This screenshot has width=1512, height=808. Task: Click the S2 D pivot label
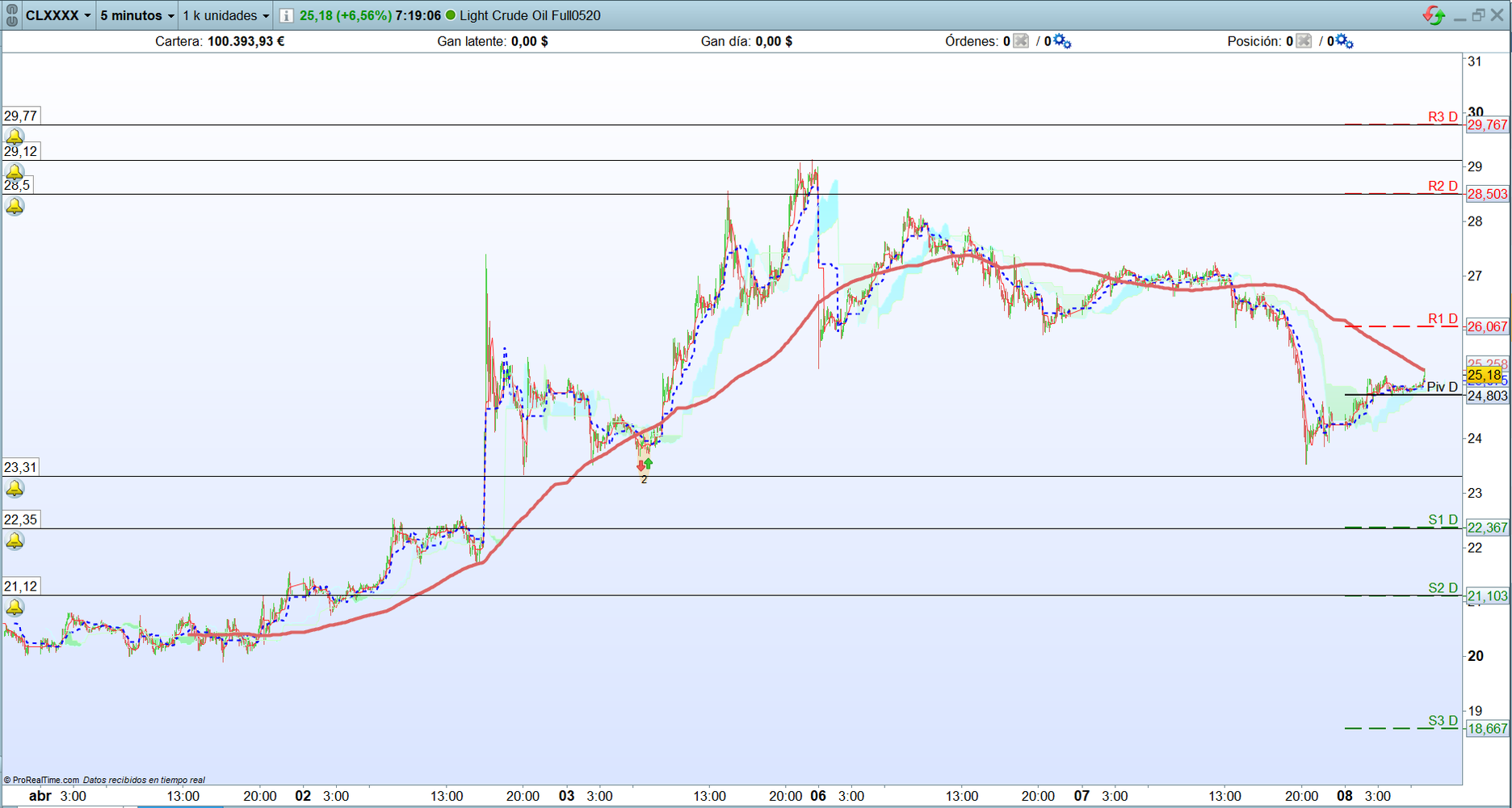(1443, 587)
